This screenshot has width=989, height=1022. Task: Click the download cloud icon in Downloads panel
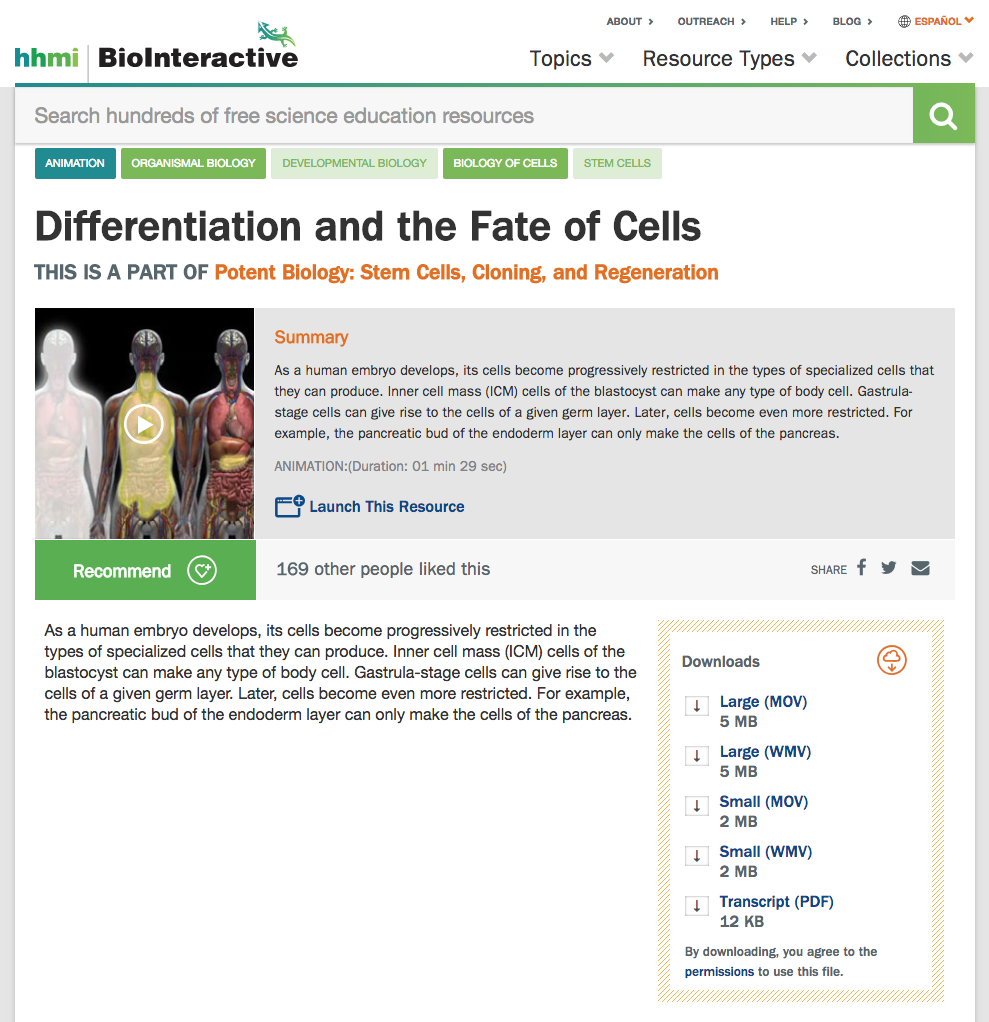point(891,660)
